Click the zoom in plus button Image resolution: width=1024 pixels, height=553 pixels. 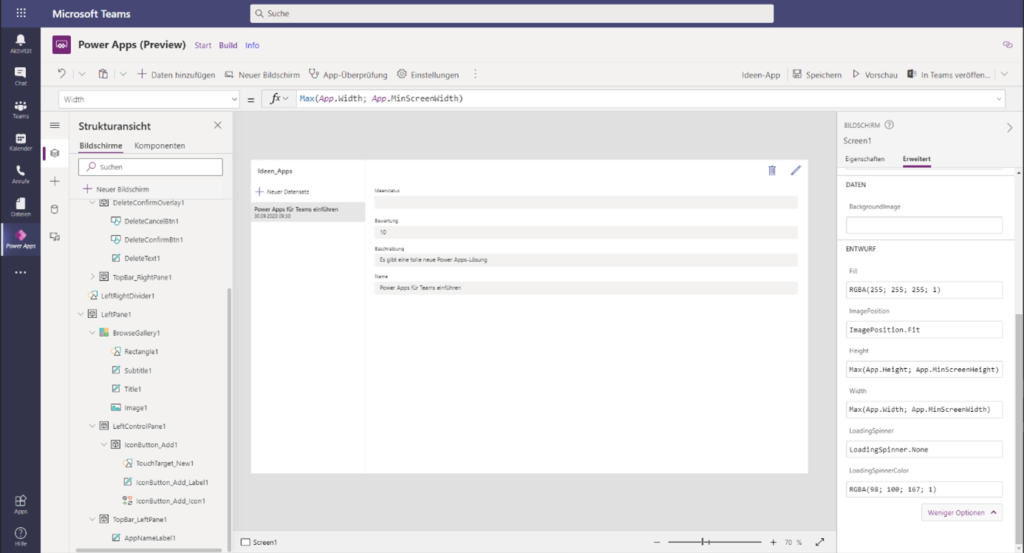(773, 542)
